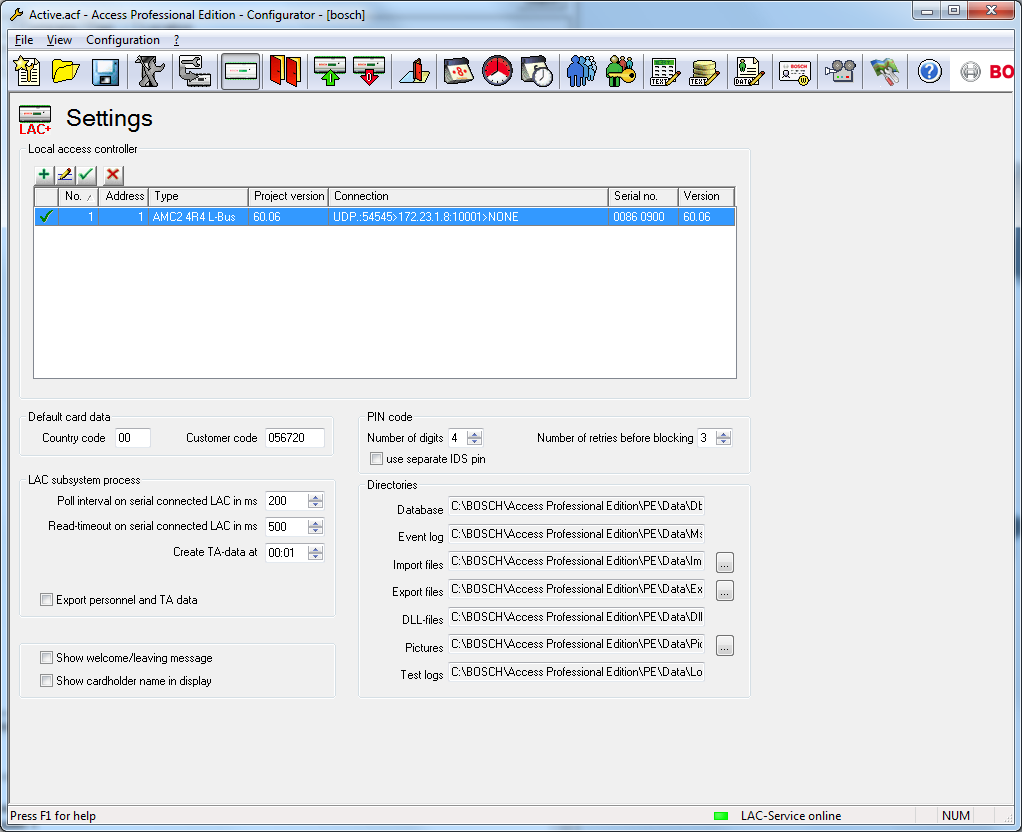The image size is (1023, 832).
Task: Open the Configuration menu
Action: click(x=123, y=40)
